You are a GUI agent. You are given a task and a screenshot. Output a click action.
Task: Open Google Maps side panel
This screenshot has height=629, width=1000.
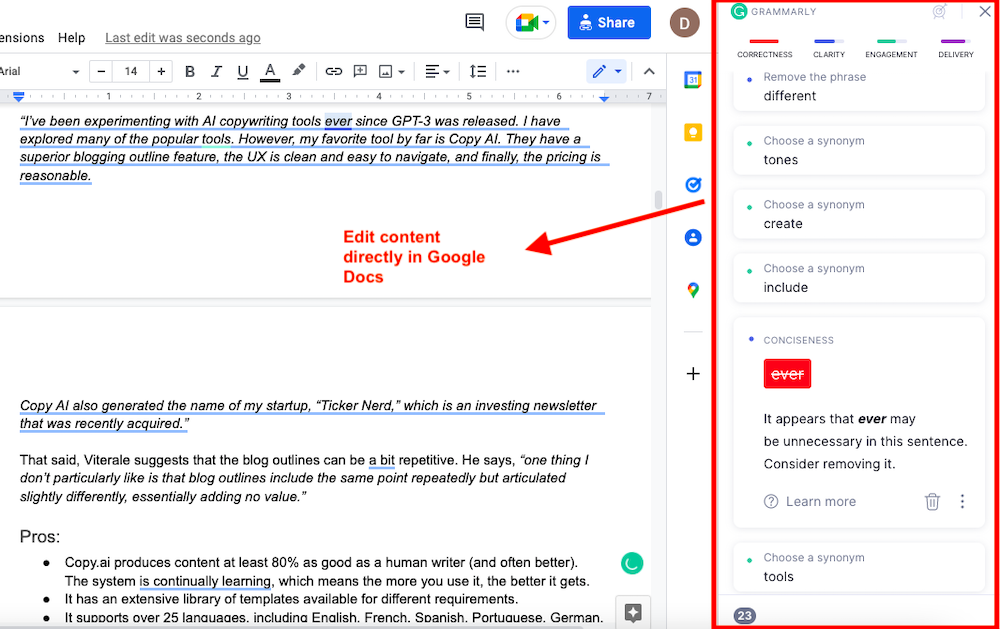(693, 290)
